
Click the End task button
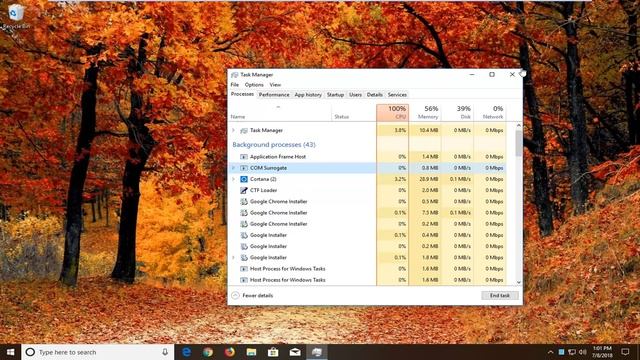click(500, 295)
